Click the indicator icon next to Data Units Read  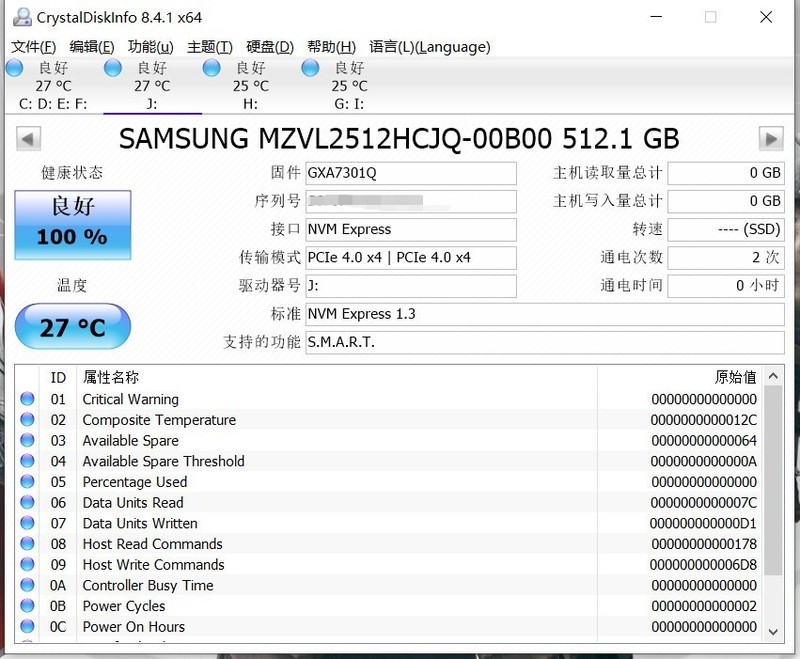coord(28,503)
